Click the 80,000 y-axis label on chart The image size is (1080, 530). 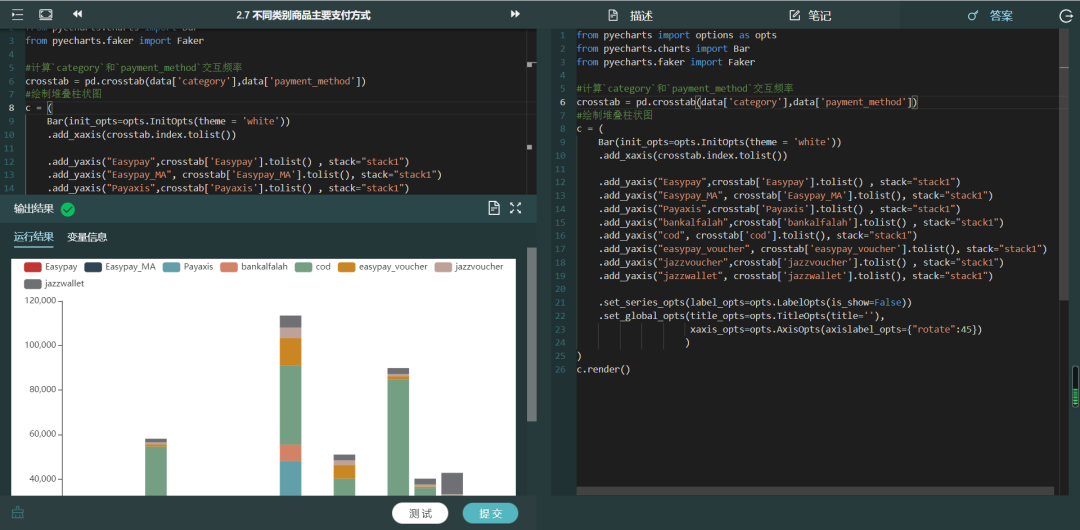click(x=45, y=390)
